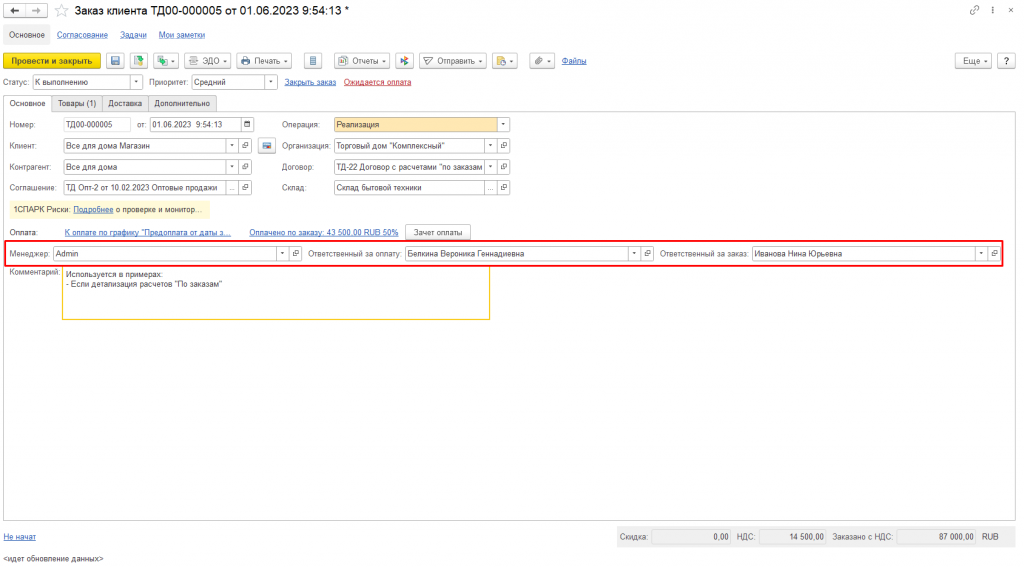The width and height of the screenshot is (1024, 568).
Task: Open the Ответственный за заказ record icon
Action: tap(994, 253)
